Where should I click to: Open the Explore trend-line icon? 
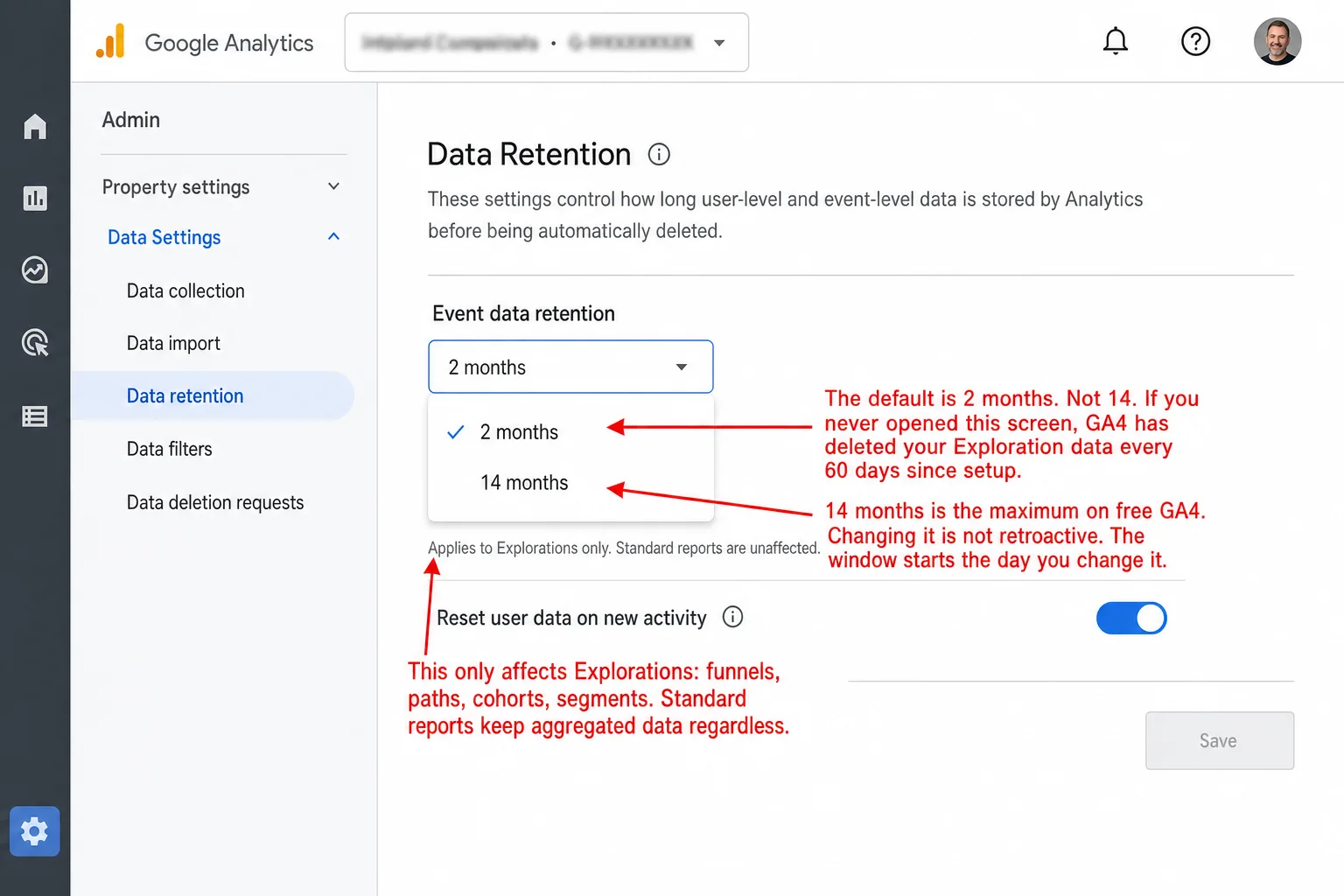tap(35, 270)
